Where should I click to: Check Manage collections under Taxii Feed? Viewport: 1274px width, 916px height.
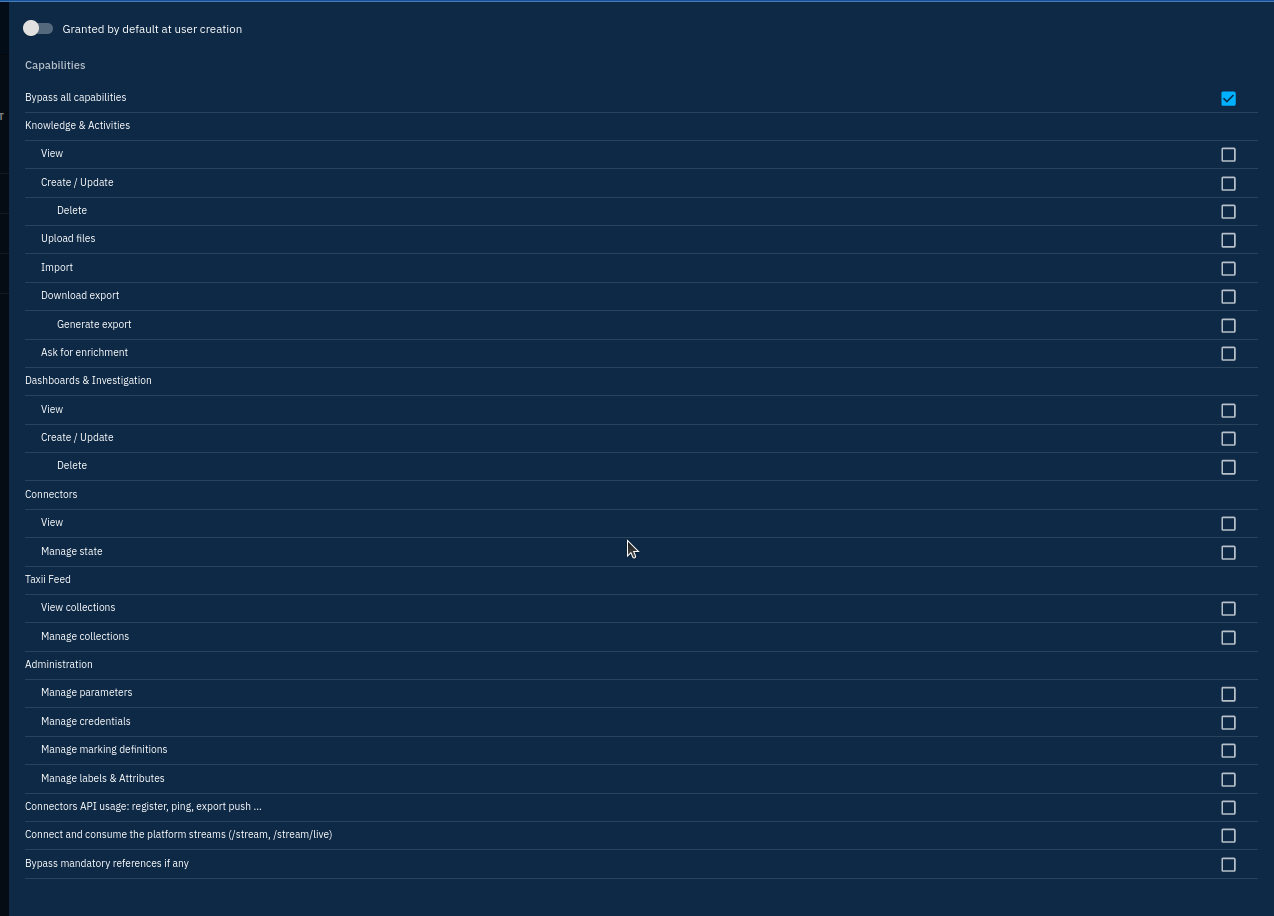click(x=1228, y=637)
